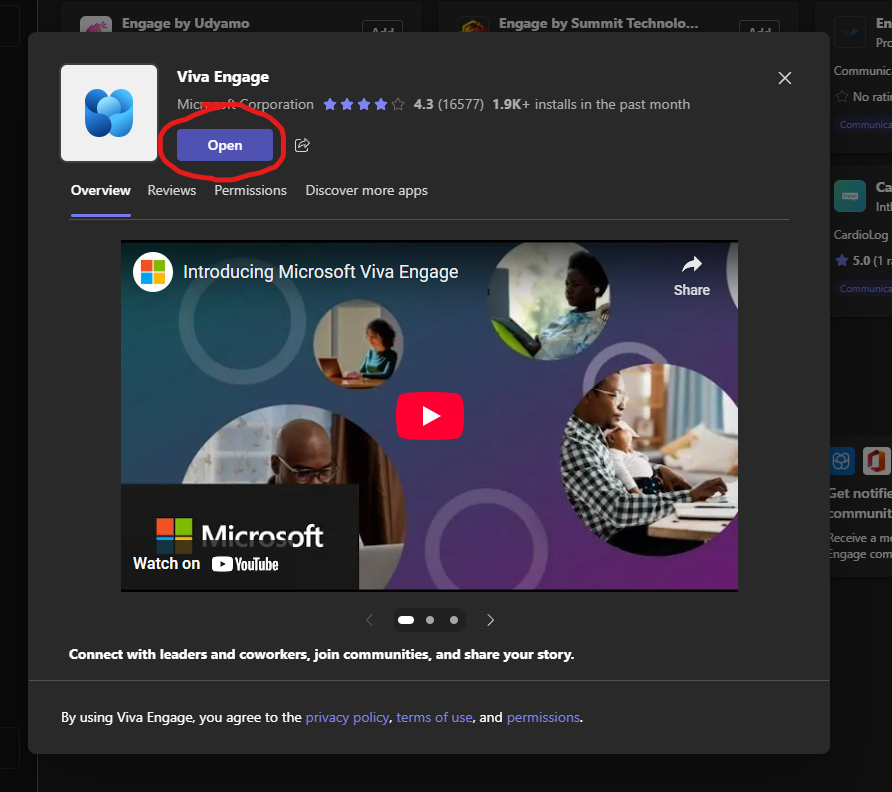Click the Viva Engage app logo
This screenshot has width=892, height=792.
[x=109, y=113]
